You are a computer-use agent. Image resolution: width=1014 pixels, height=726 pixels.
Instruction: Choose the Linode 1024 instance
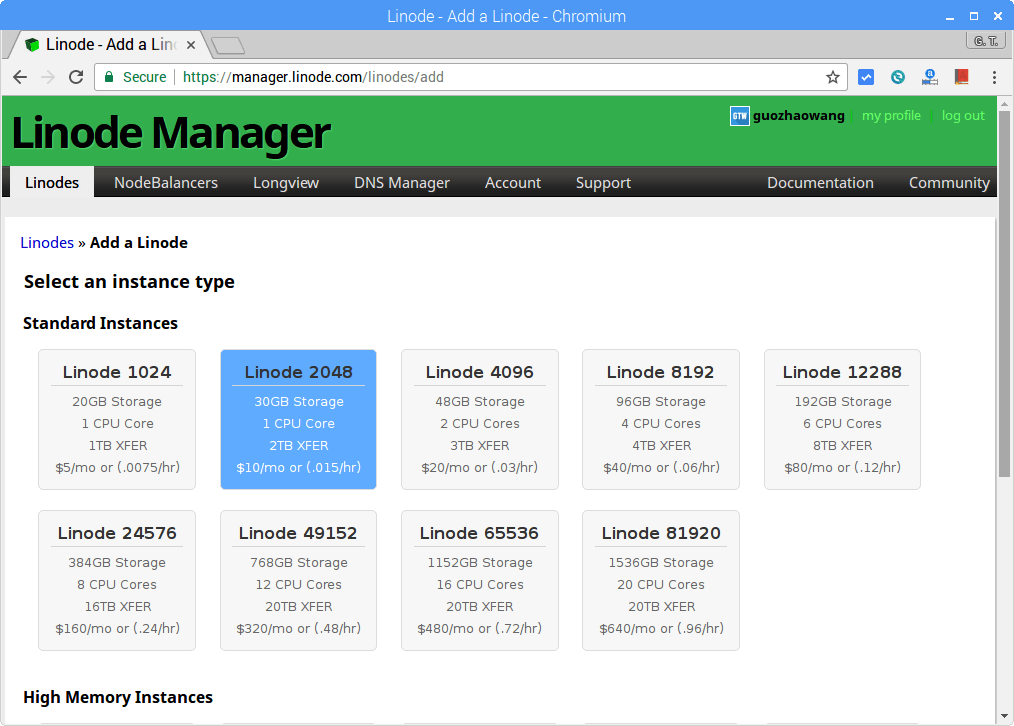117,418
